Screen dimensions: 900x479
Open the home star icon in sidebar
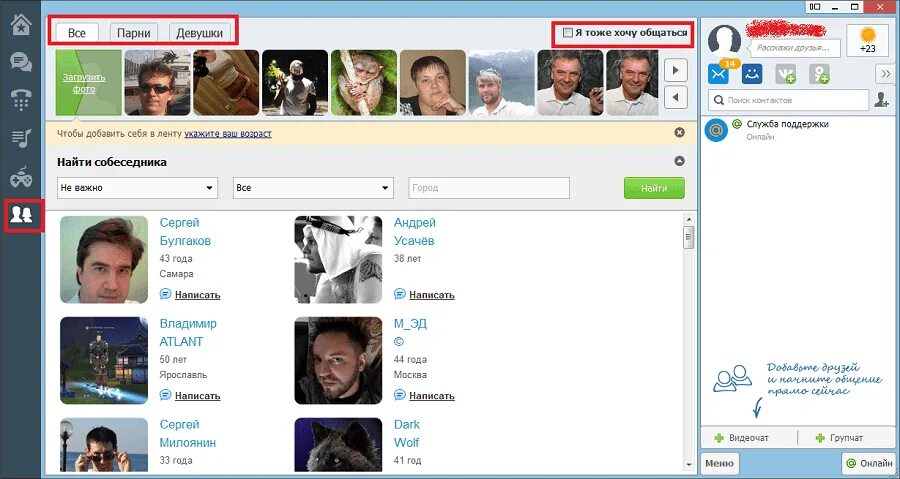21,25
